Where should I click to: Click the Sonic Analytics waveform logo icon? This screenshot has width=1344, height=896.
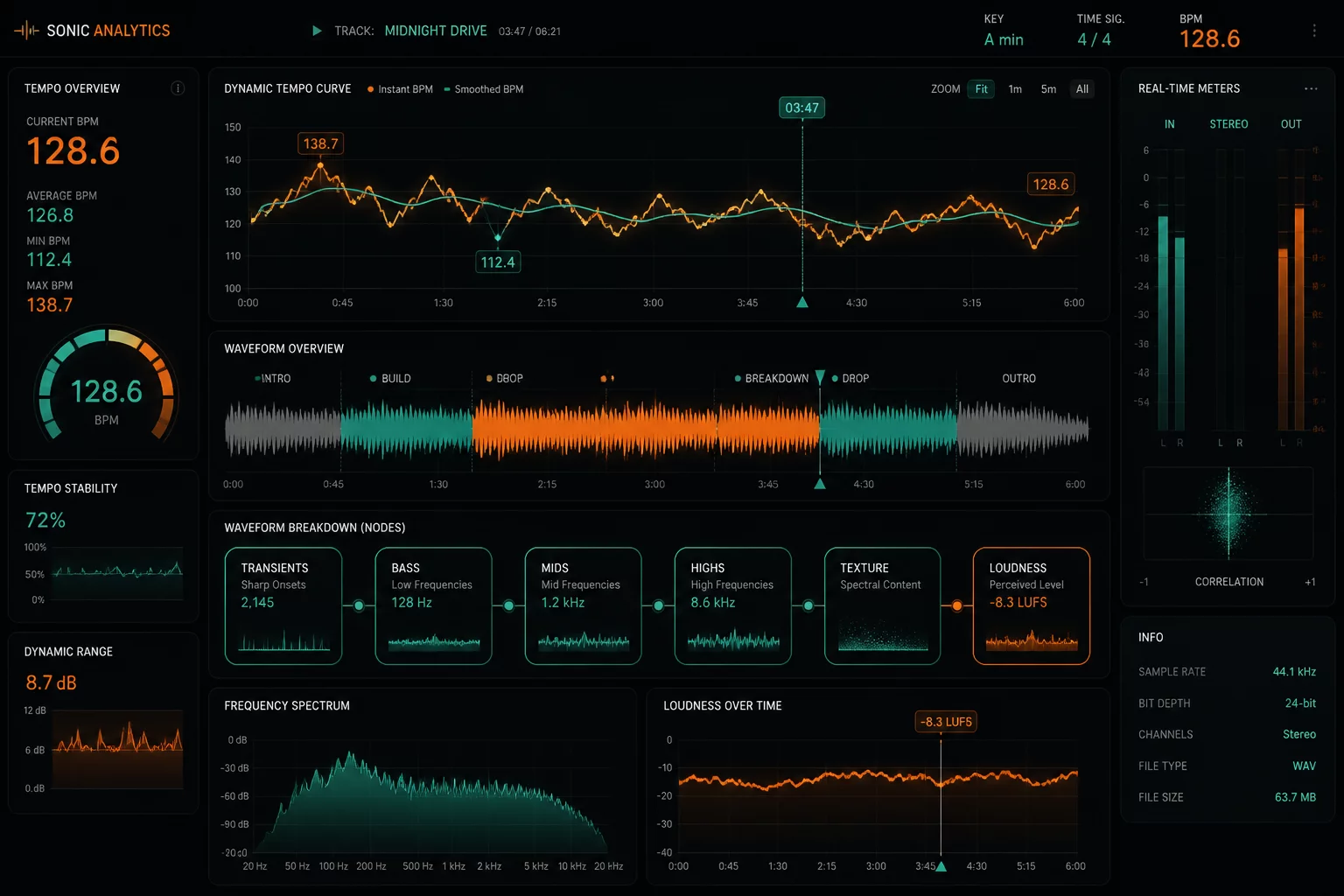pos(26,31)
